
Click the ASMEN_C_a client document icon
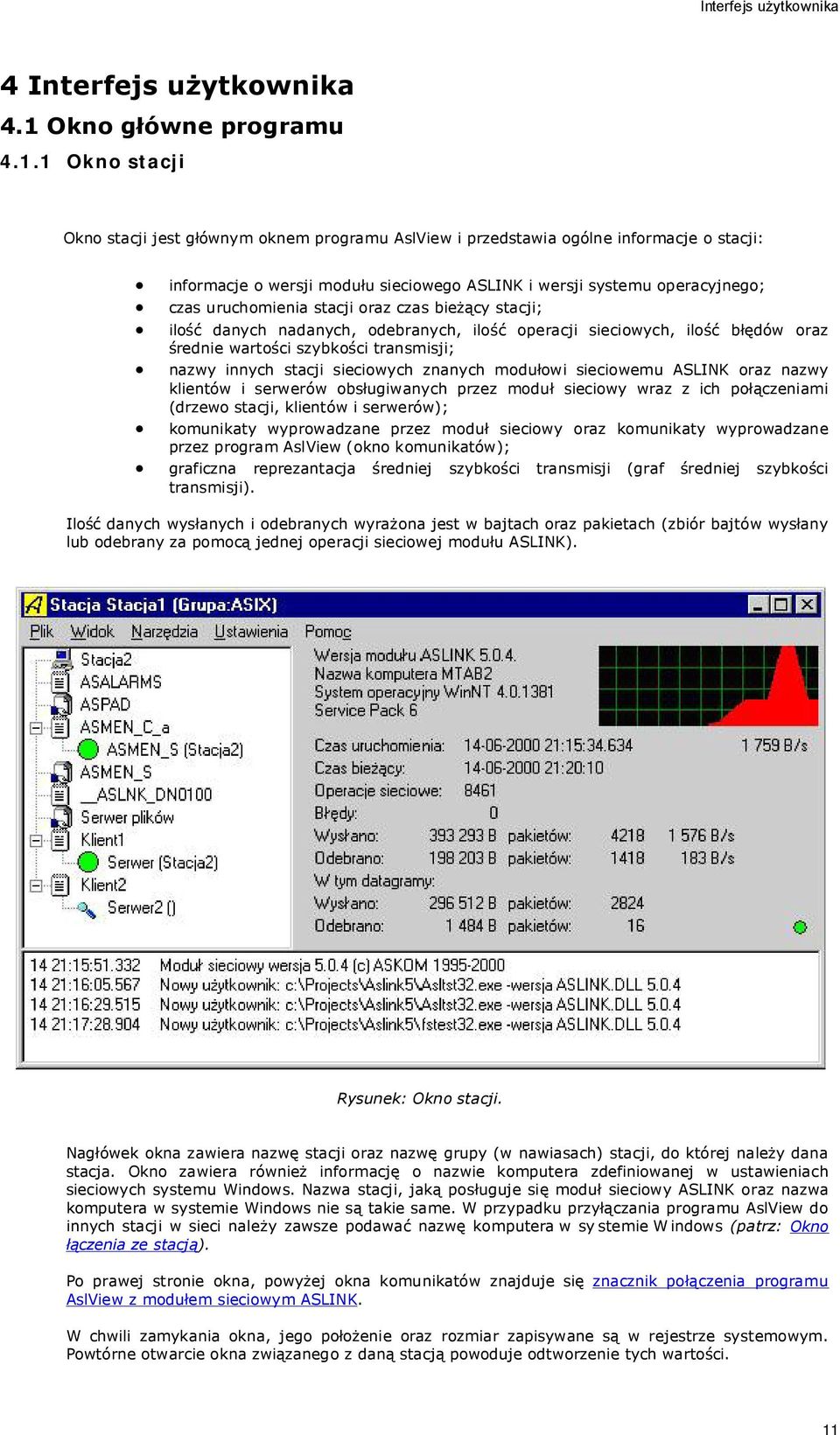pos(61,727)
